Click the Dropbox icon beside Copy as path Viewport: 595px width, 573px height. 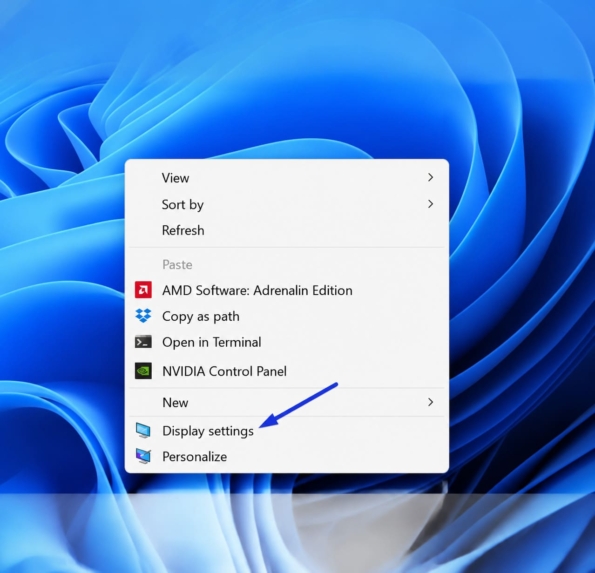click(x=143, y=316)
